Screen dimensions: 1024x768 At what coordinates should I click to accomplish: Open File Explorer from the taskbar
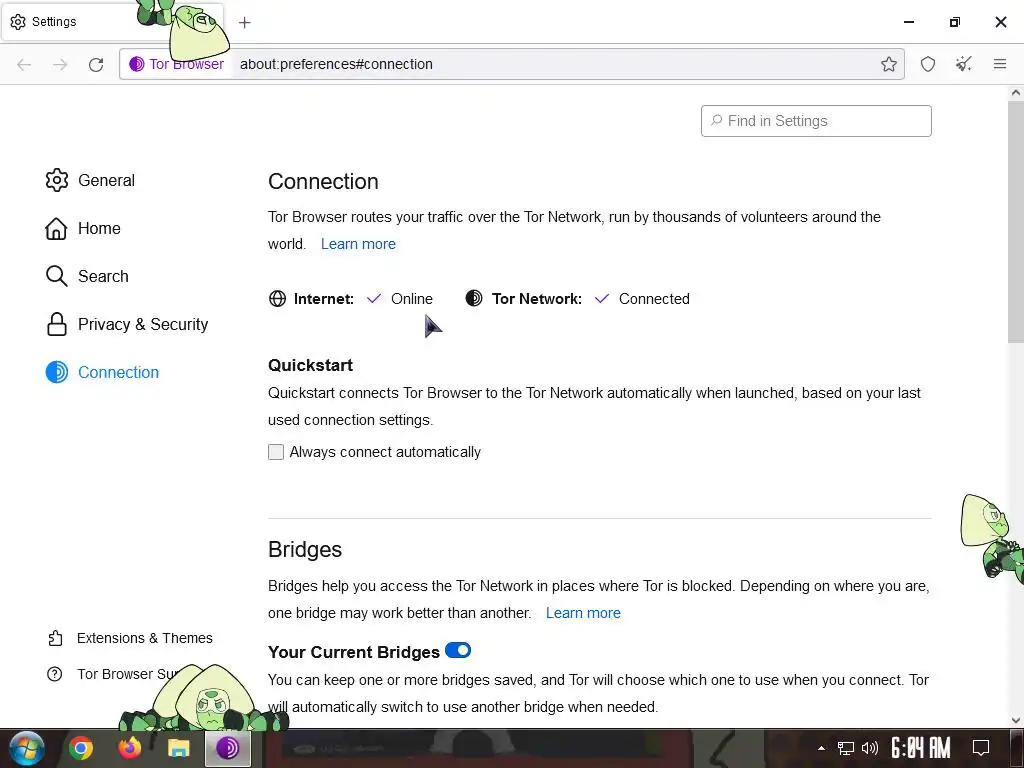[x=178, y=748]
